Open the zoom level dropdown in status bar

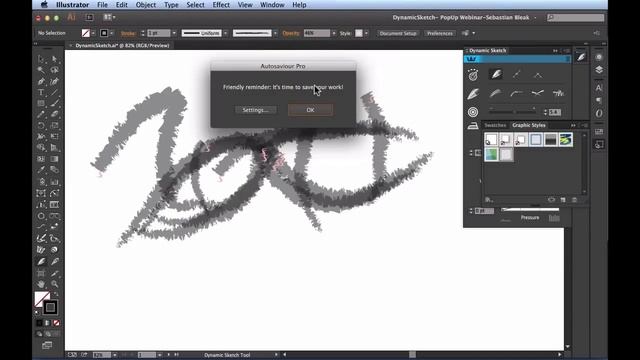[115, 355]
